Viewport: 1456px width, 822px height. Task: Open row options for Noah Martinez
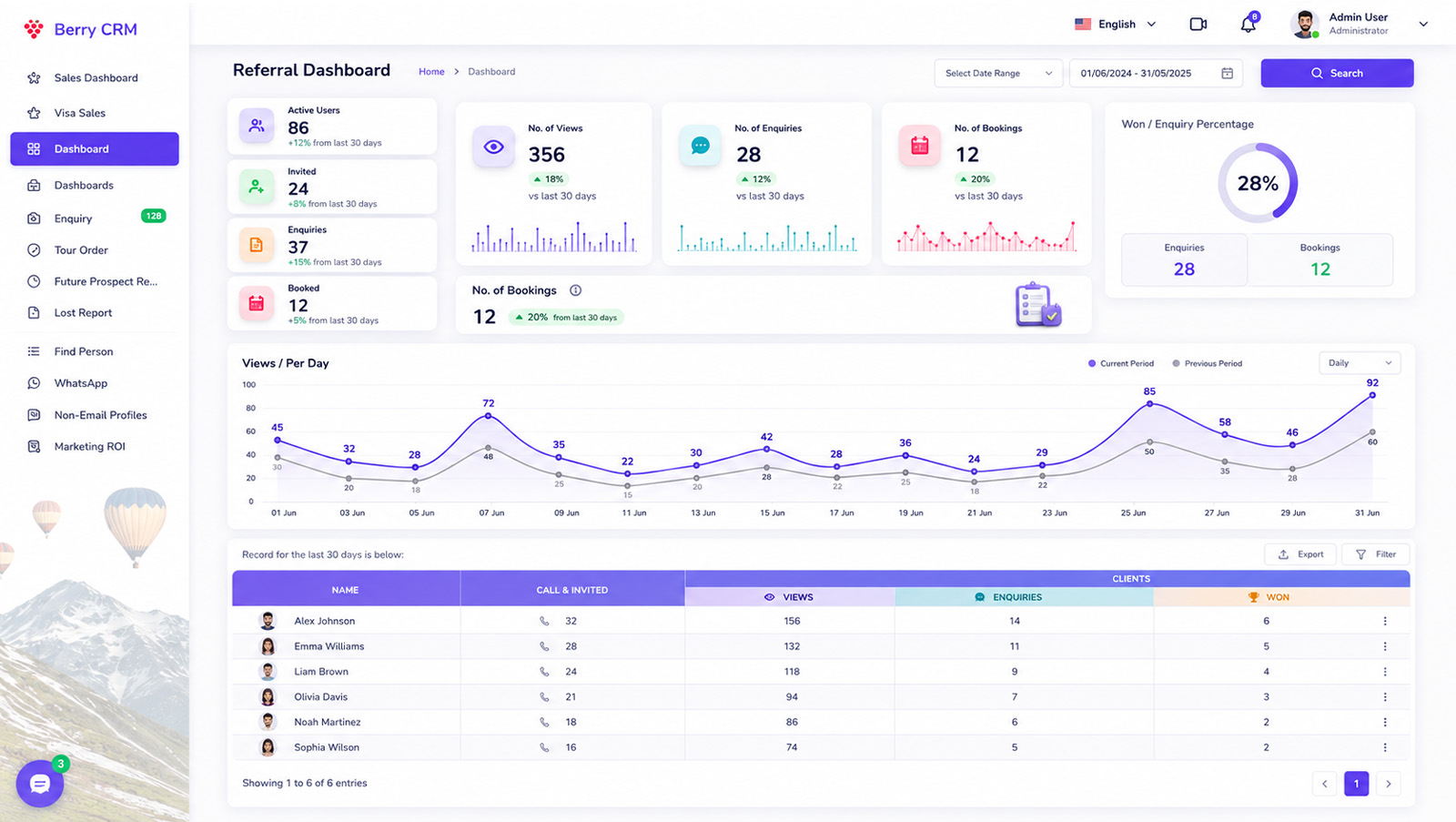pyautogui.click(x=1385, y=722)
